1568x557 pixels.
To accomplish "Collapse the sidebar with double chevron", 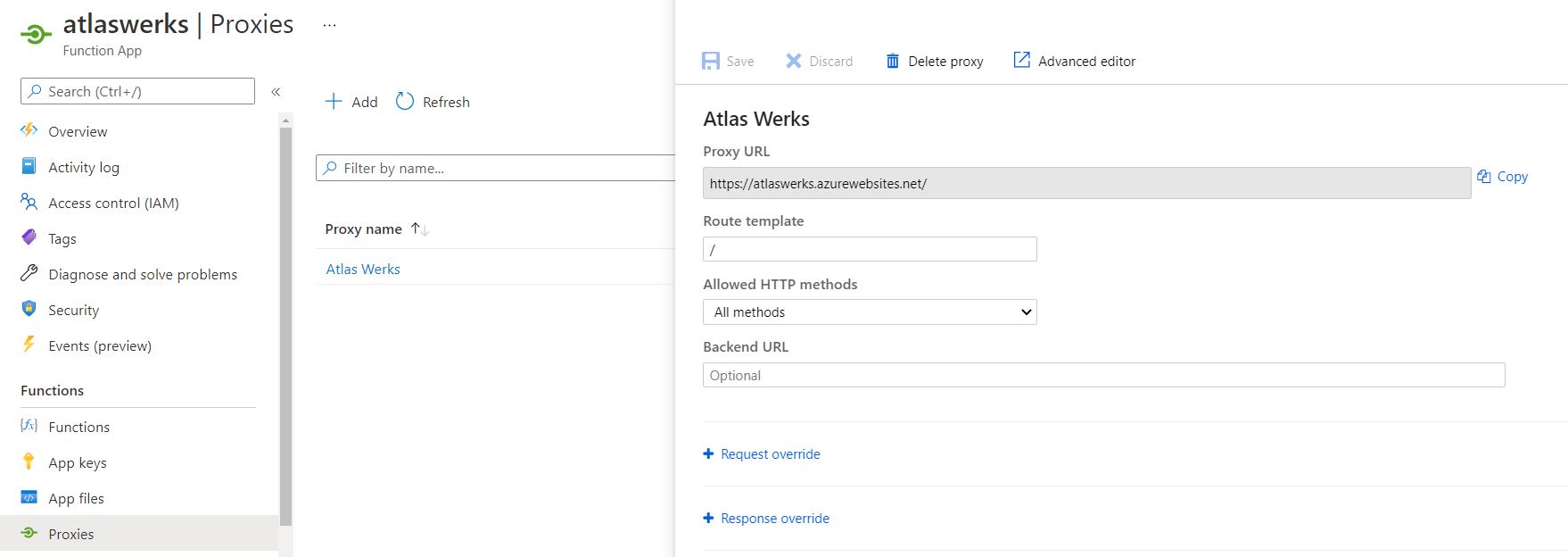I will (276, 91).
